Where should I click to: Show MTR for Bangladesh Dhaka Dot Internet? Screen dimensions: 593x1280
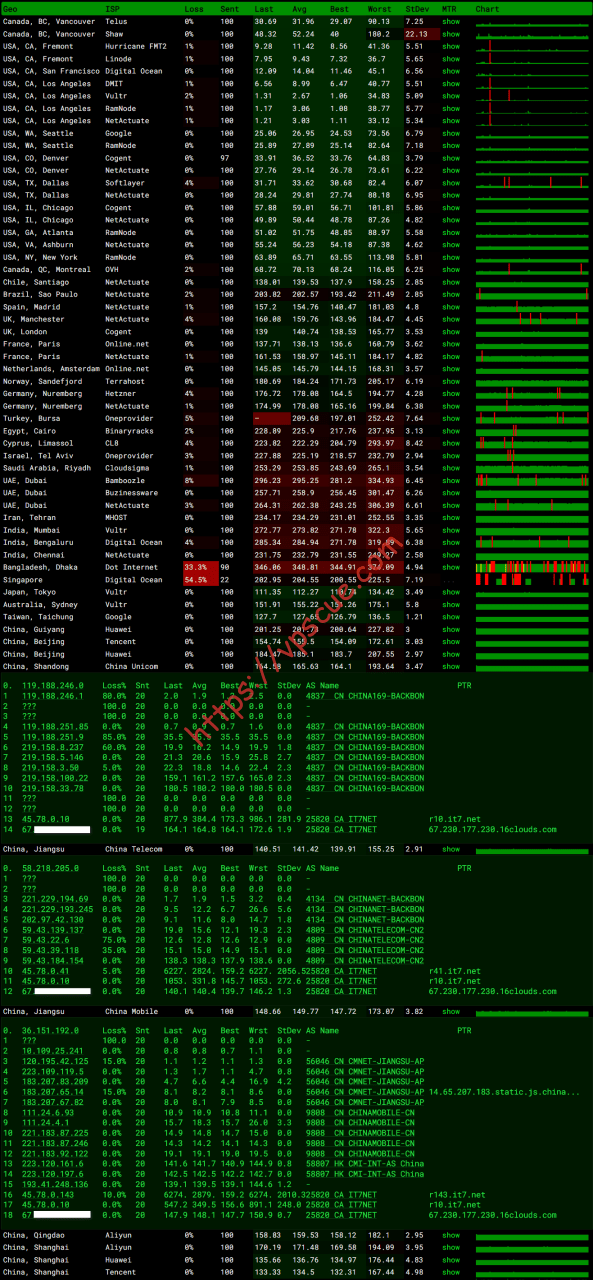point(451,567)
